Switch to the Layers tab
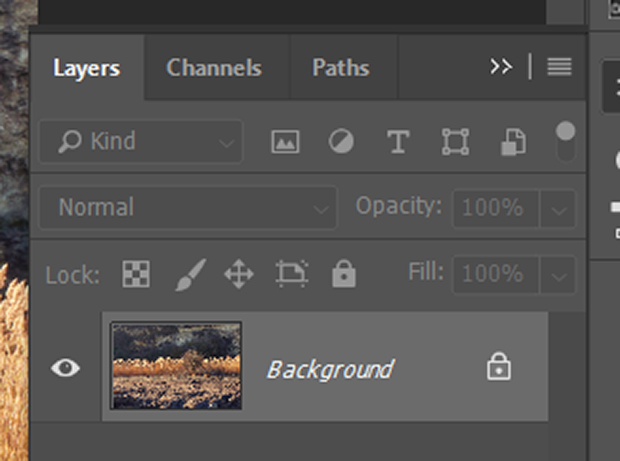Screen dimensions: 620x461 click(x=87, y=68)
